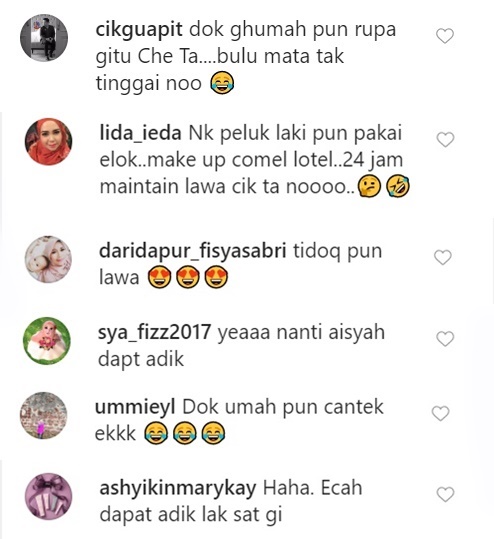Heart the comment from ummieyl
The width and height of the screenshot is (494, 539).
[x=440, y=414]
